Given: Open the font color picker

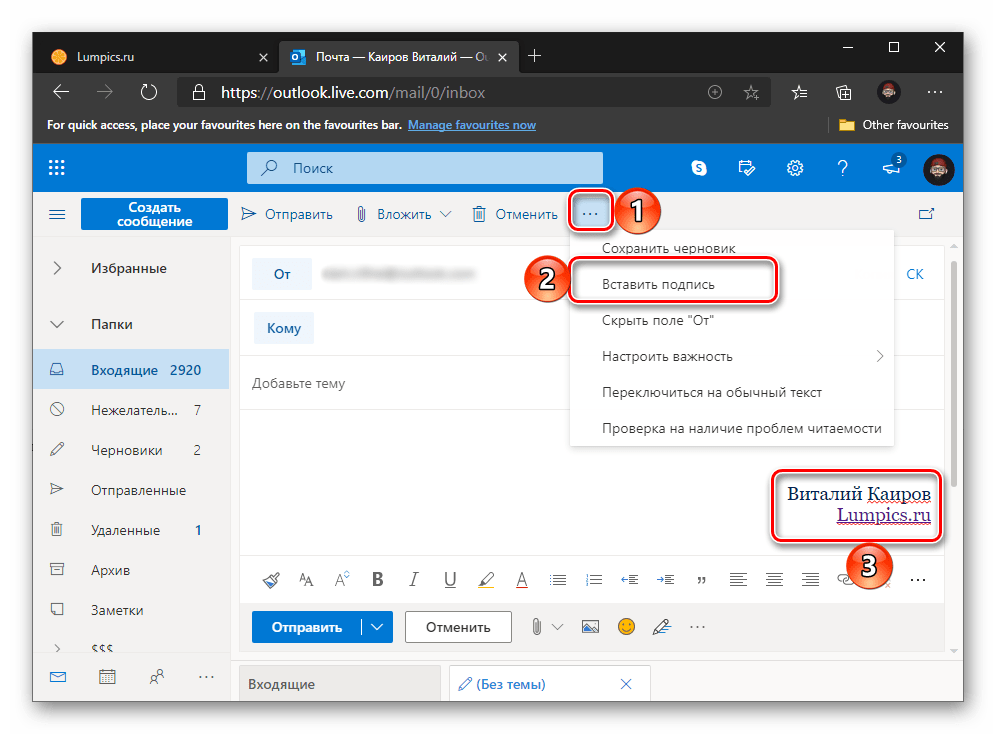Looking at the screenshot, I should (x=521, y=579).
